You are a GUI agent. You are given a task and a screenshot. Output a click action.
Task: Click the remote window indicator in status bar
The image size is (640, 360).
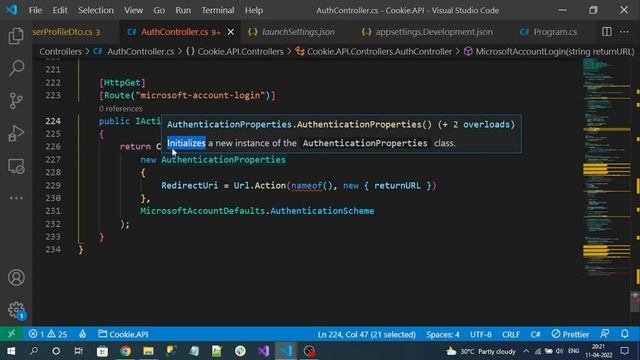click(x=11, y=334)
